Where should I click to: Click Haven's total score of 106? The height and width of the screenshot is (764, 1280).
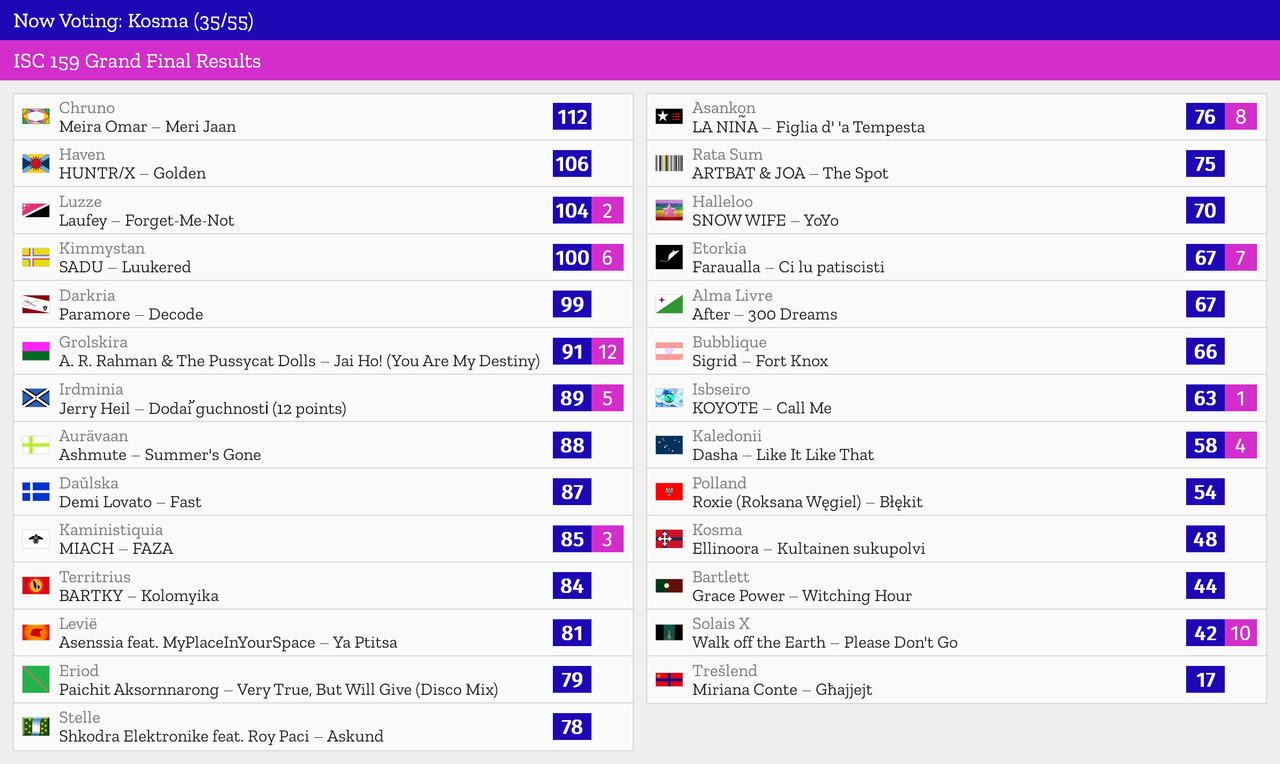[x=572, y=164]
